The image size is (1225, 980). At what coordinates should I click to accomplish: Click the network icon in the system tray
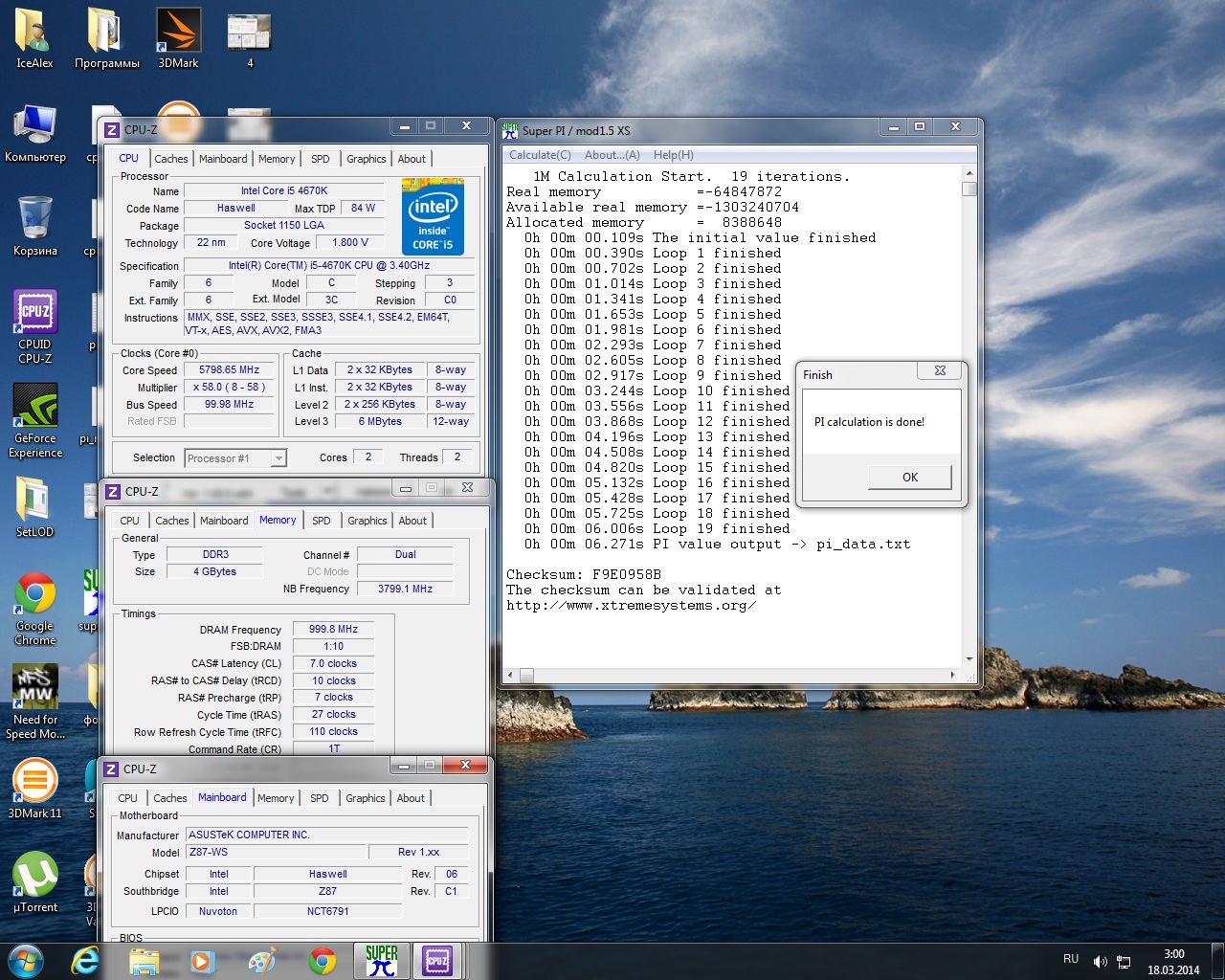click(1125, 962)
